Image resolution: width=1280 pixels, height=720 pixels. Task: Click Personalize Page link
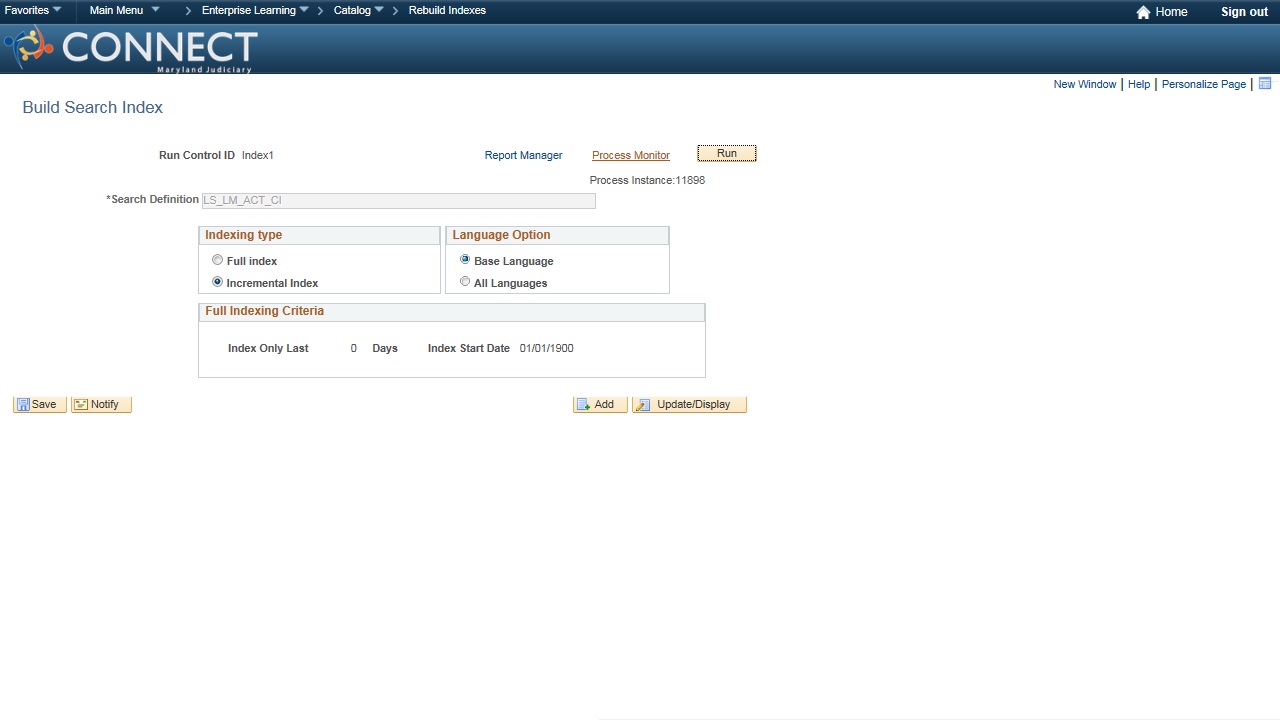tap(1204, 84)
